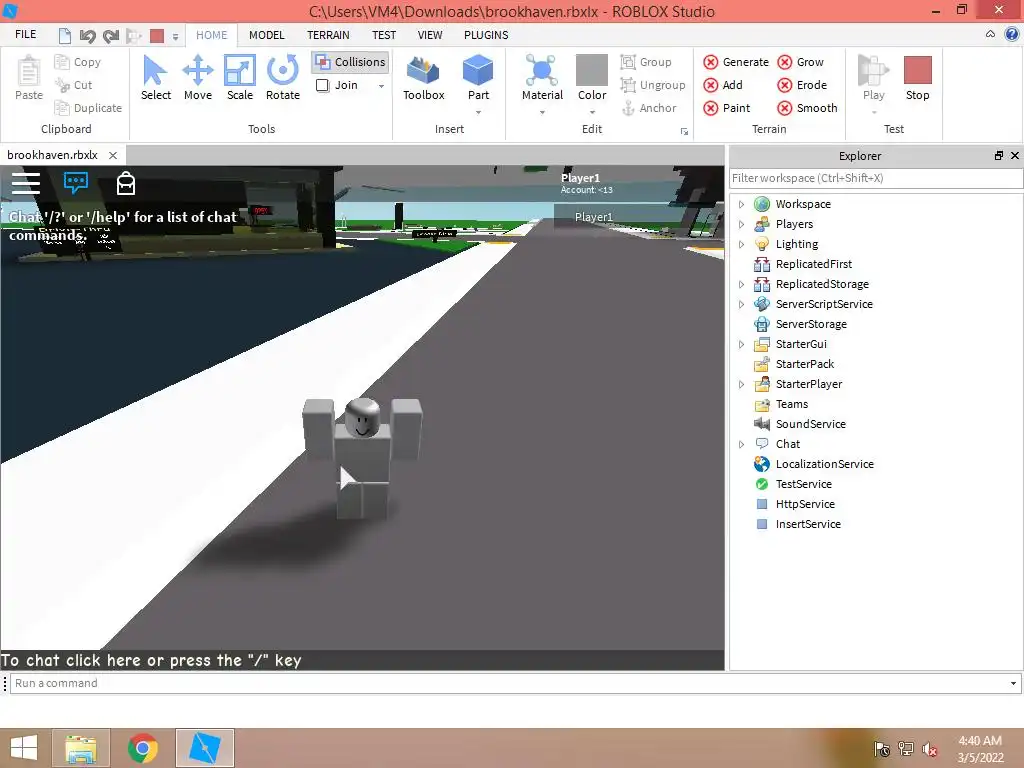Create new file from quick access bar

coord(64,35)
